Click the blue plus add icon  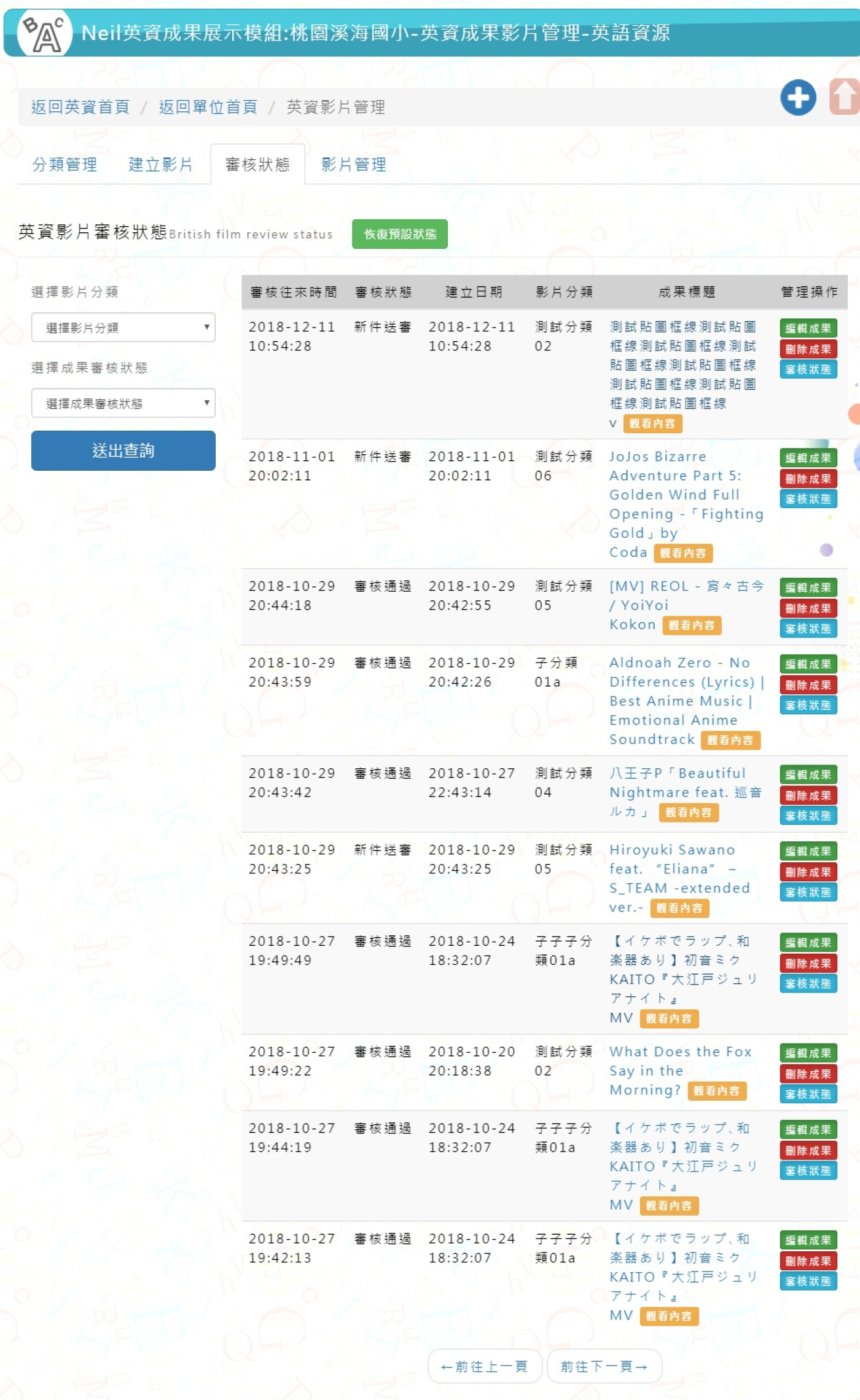(798, 97)
